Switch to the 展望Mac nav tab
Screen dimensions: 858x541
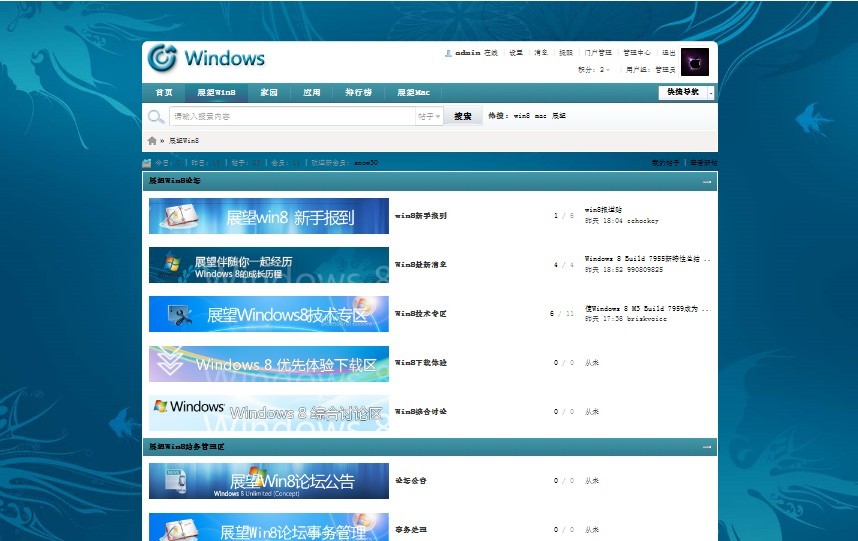pyautogui.click(x=413, y=92)
